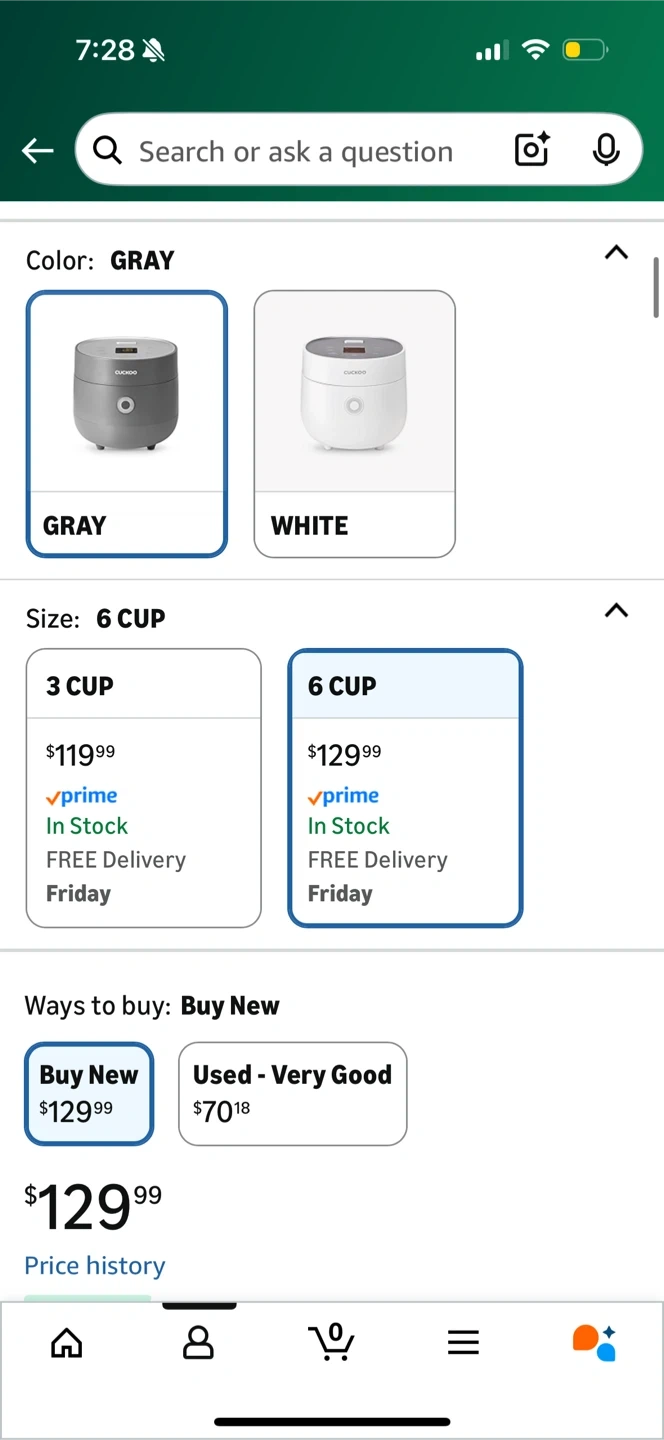Open the Price history link
Viewport: 664px width, 1440px height.
click(x=95, y=1266)
